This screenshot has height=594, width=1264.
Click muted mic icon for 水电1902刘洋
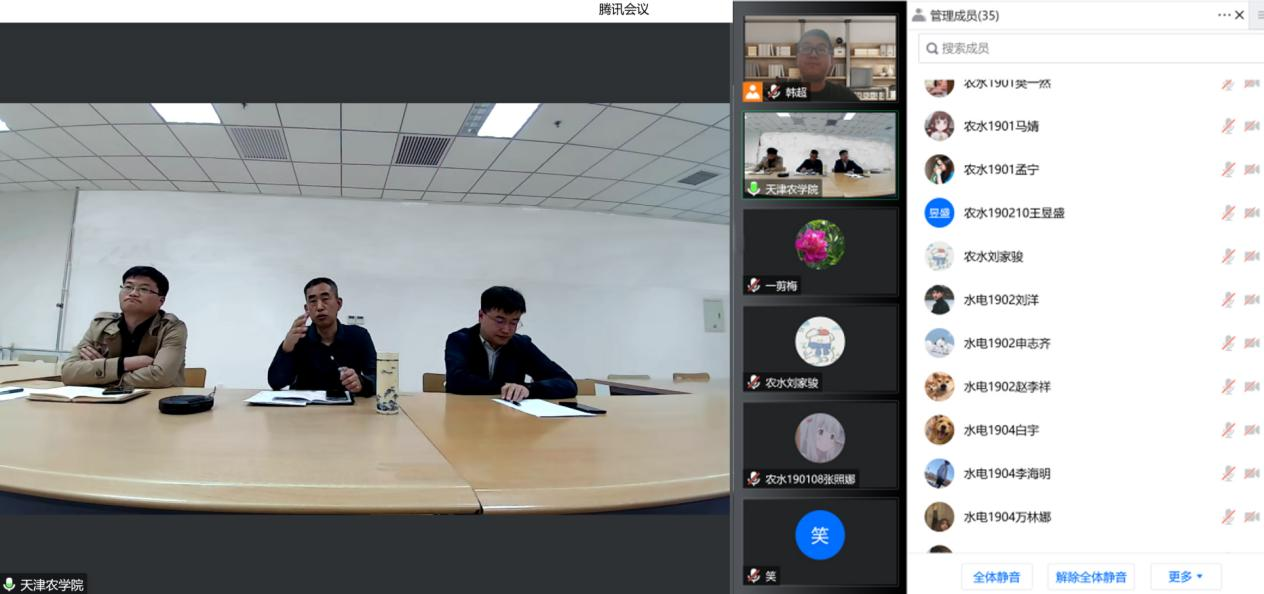click(1228, 300)
